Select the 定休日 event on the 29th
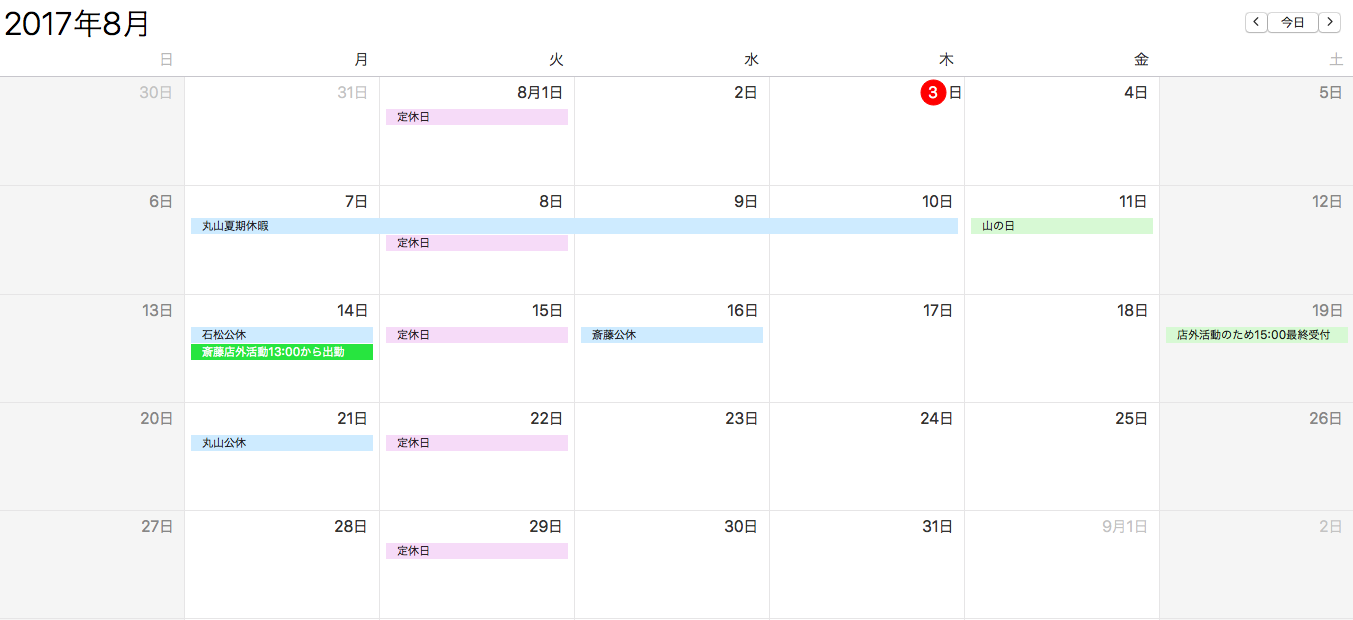This screenshot has height=620, width=1353. tap(477, 551)
